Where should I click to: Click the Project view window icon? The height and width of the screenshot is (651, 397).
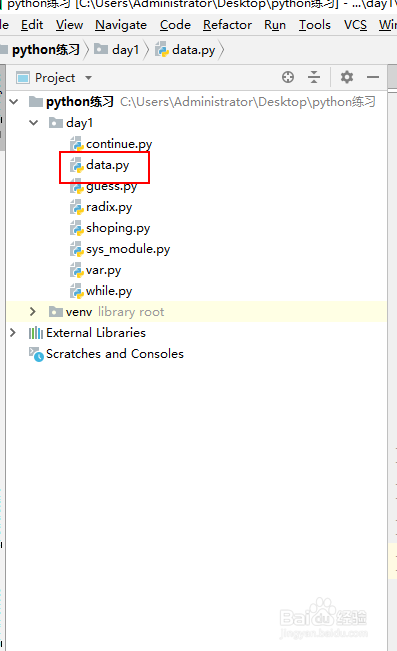23,78
